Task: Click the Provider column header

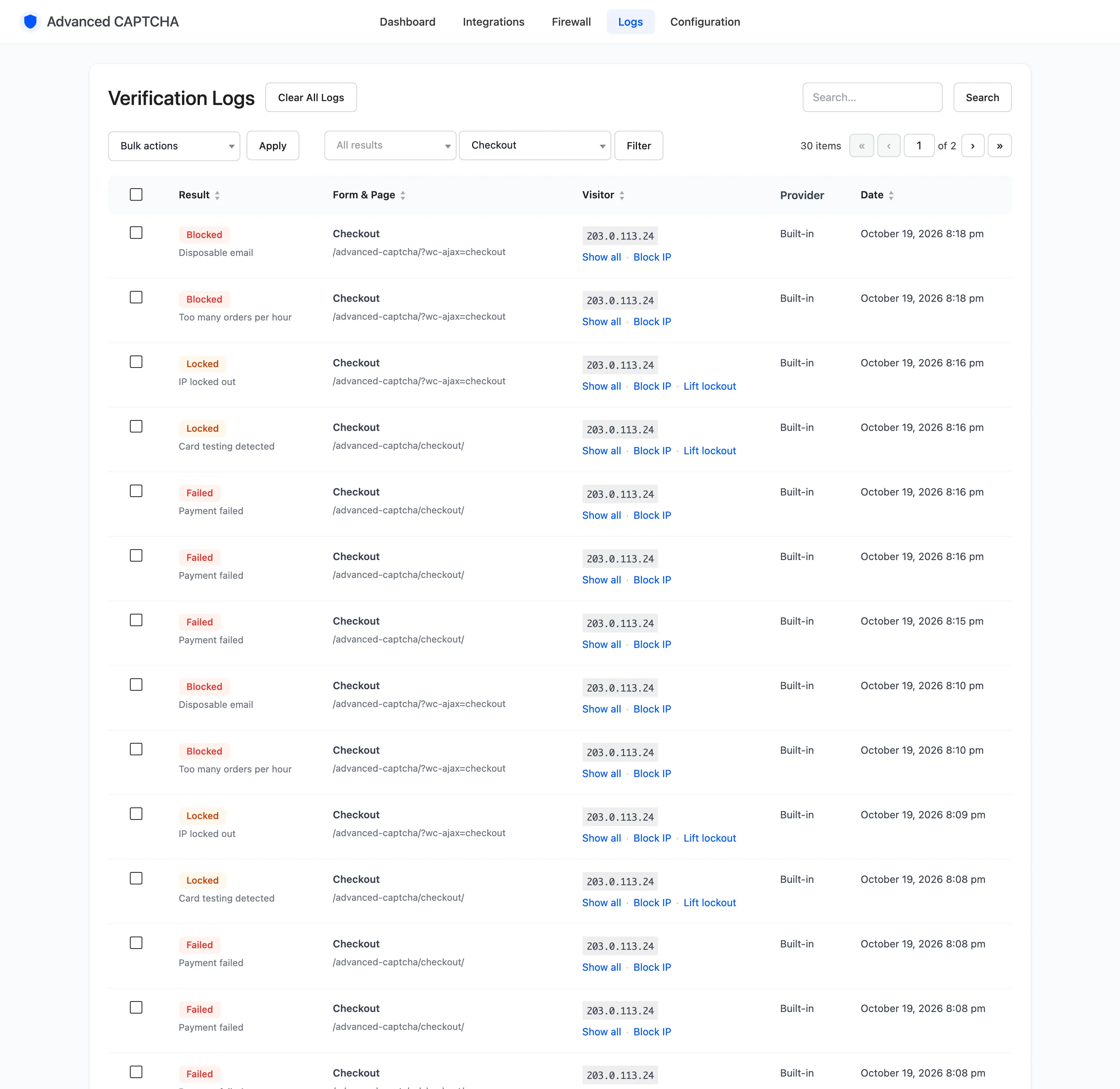Action: point(802,196)
